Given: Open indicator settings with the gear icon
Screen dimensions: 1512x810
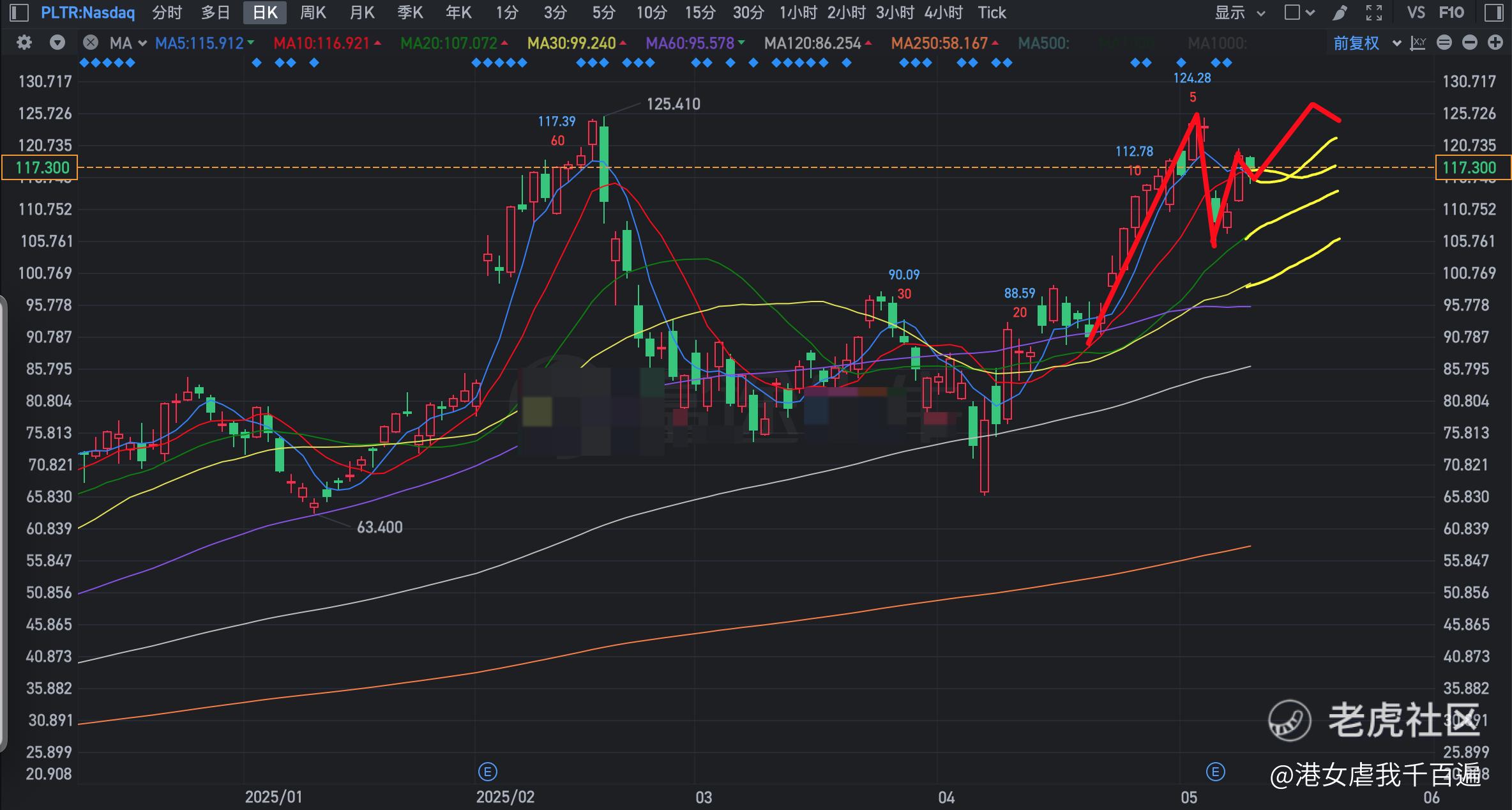Looking at the screenshot, I should (24, 43).
